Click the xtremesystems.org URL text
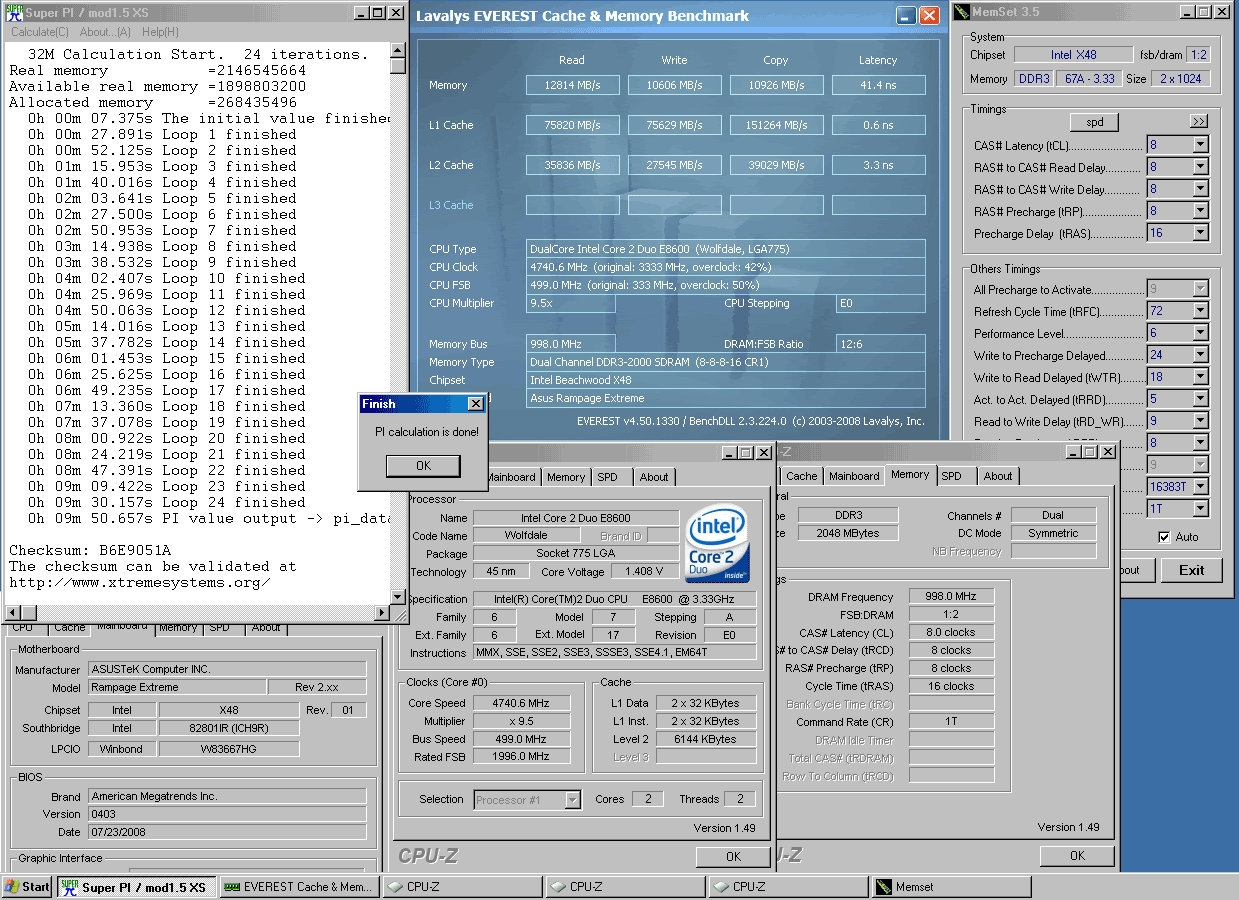 pos(140,582)
